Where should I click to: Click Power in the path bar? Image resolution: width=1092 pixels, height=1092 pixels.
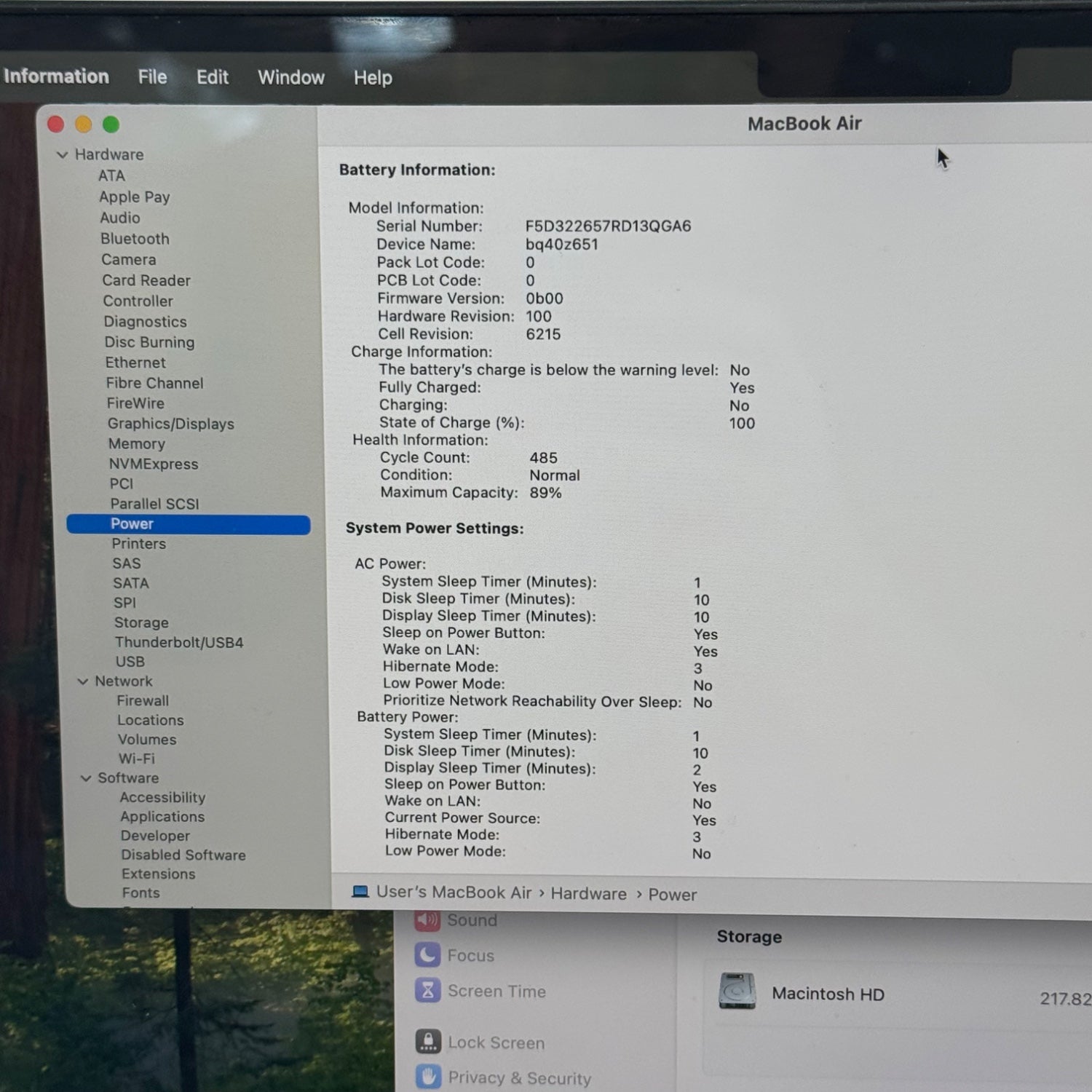point(672,895)
